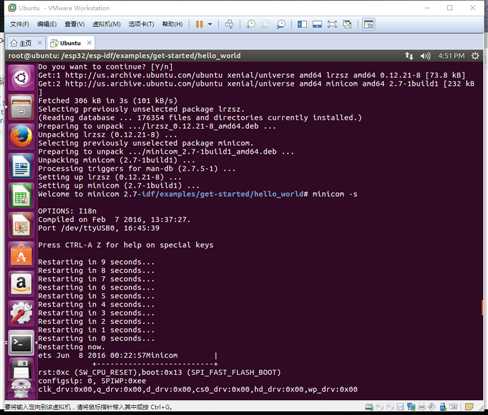
Task: Close the 主页 Home tab
Action: [x=40, y=43]
